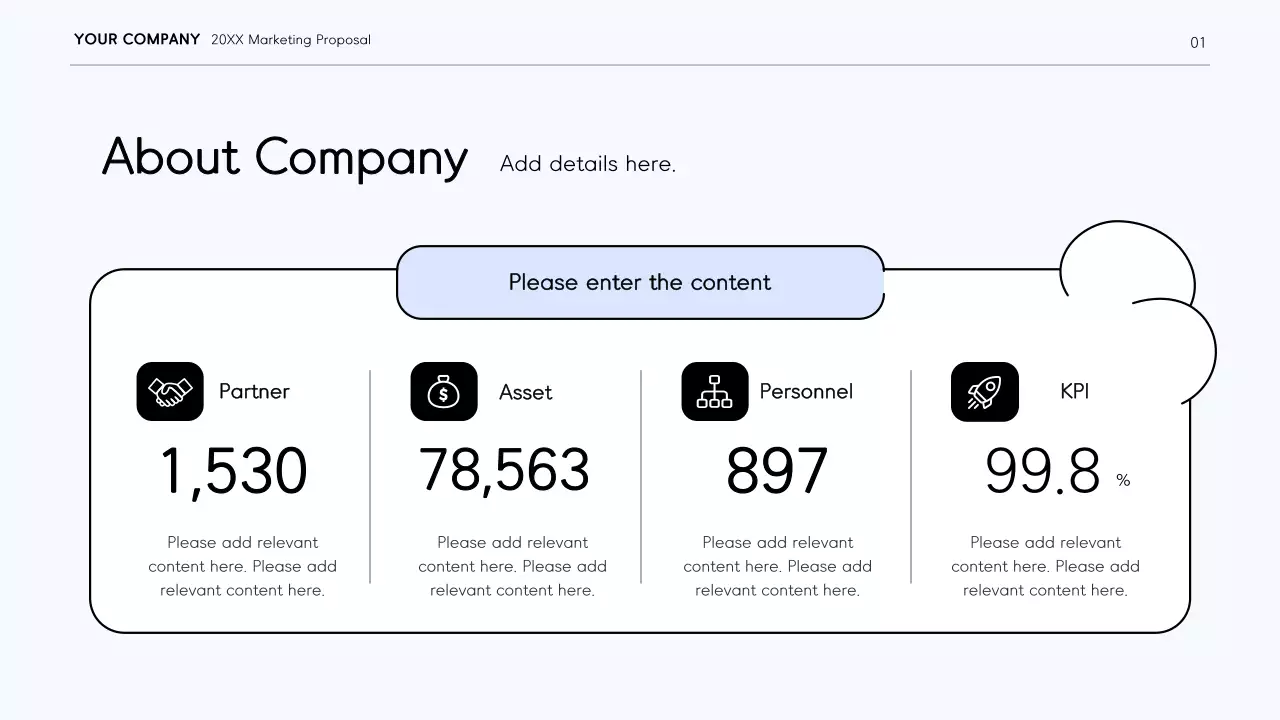Select the Personnel label
Image resolution: width=1280 pixels, height=720 pixels.
(806, 391)
